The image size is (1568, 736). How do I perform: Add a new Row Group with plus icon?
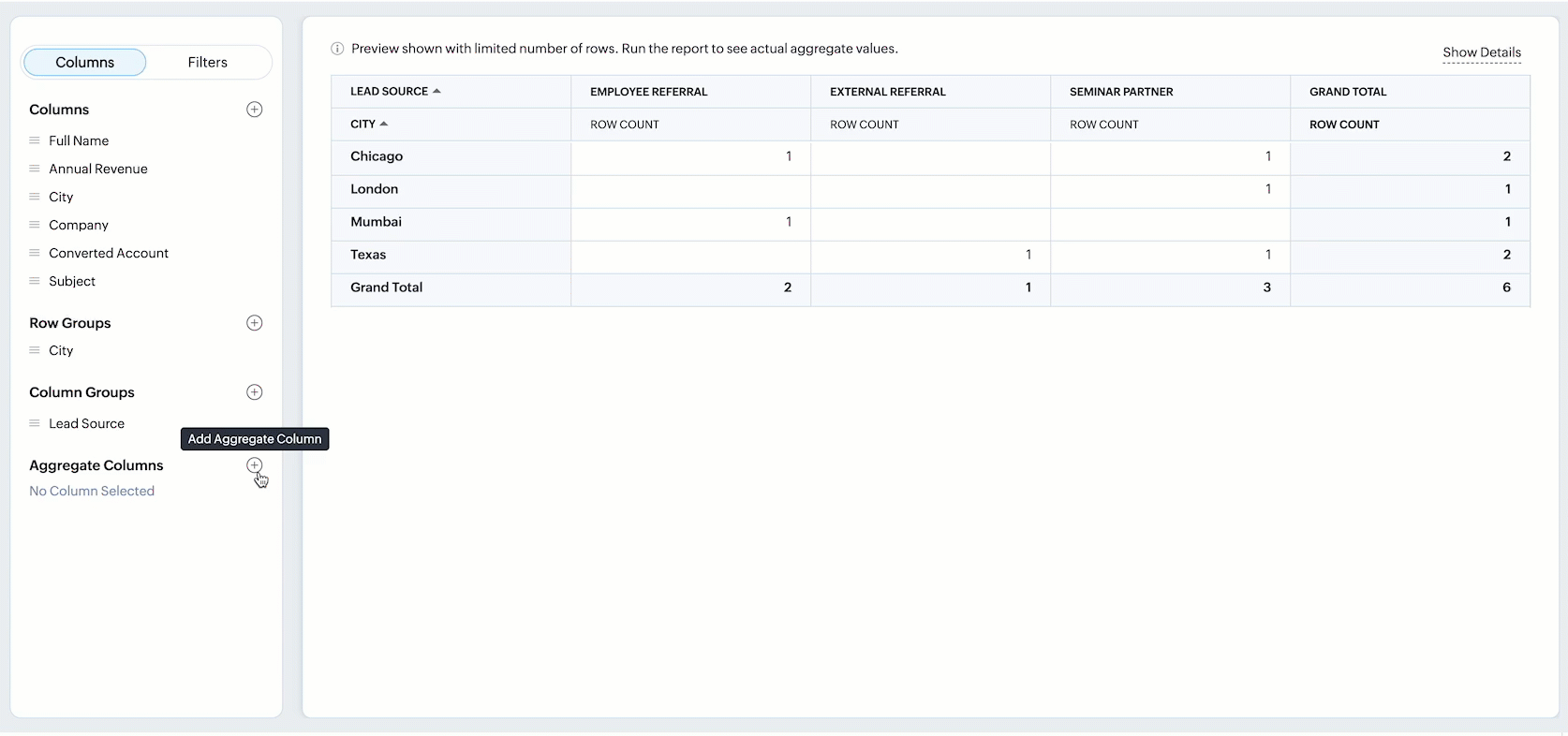[x=254, y=323]
